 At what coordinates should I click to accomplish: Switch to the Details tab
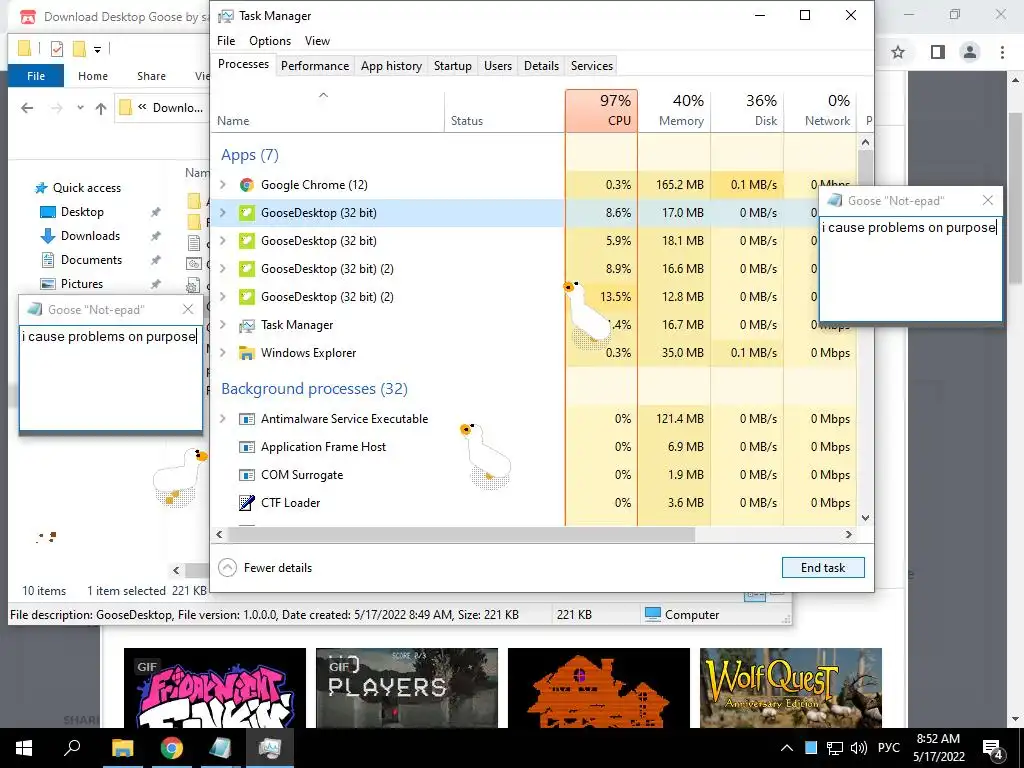541,66
